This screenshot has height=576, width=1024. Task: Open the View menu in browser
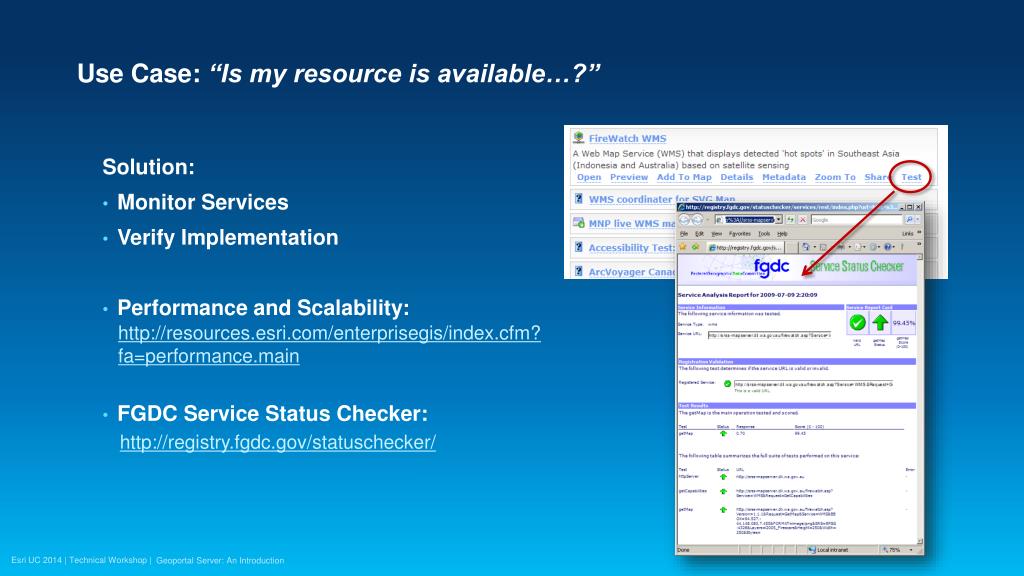click(x=716, y=234)
